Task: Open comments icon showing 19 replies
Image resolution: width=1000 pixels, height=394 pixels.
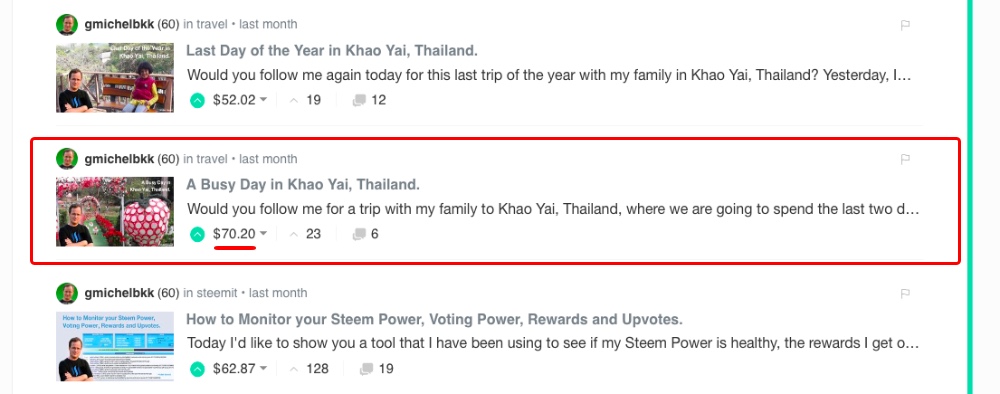Action: (x=366, y=368)
